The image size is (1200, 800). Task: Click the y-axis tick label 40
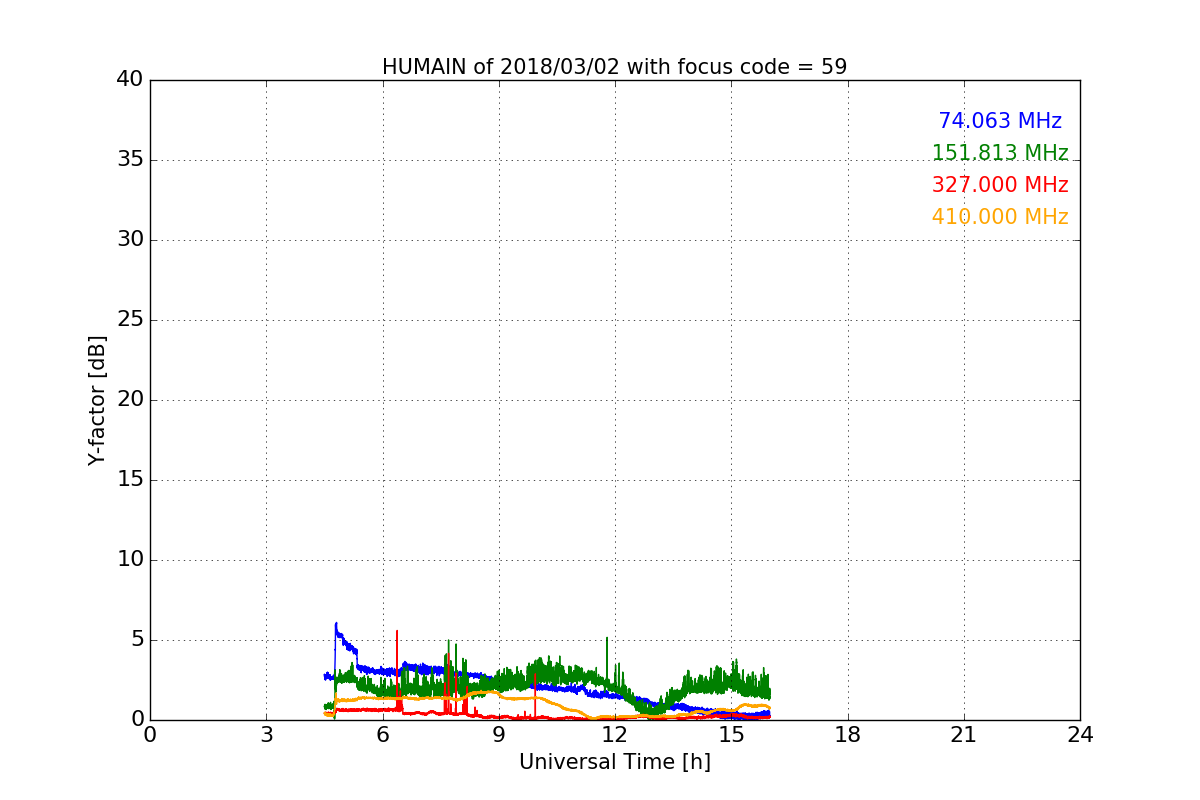click(x=130, y=80)
